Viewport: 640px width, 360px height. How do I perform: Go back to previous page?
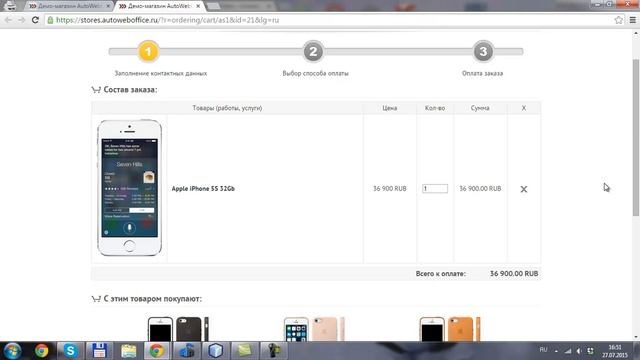click(x=8, y=20)
